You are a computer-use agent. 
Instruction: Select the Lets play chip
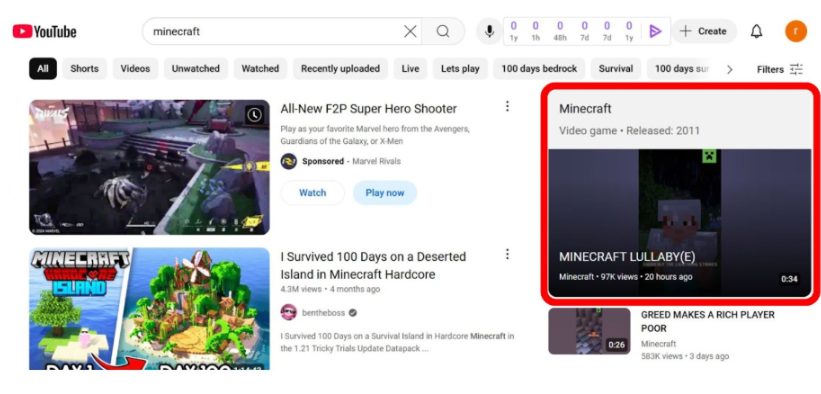click(460, 69)
